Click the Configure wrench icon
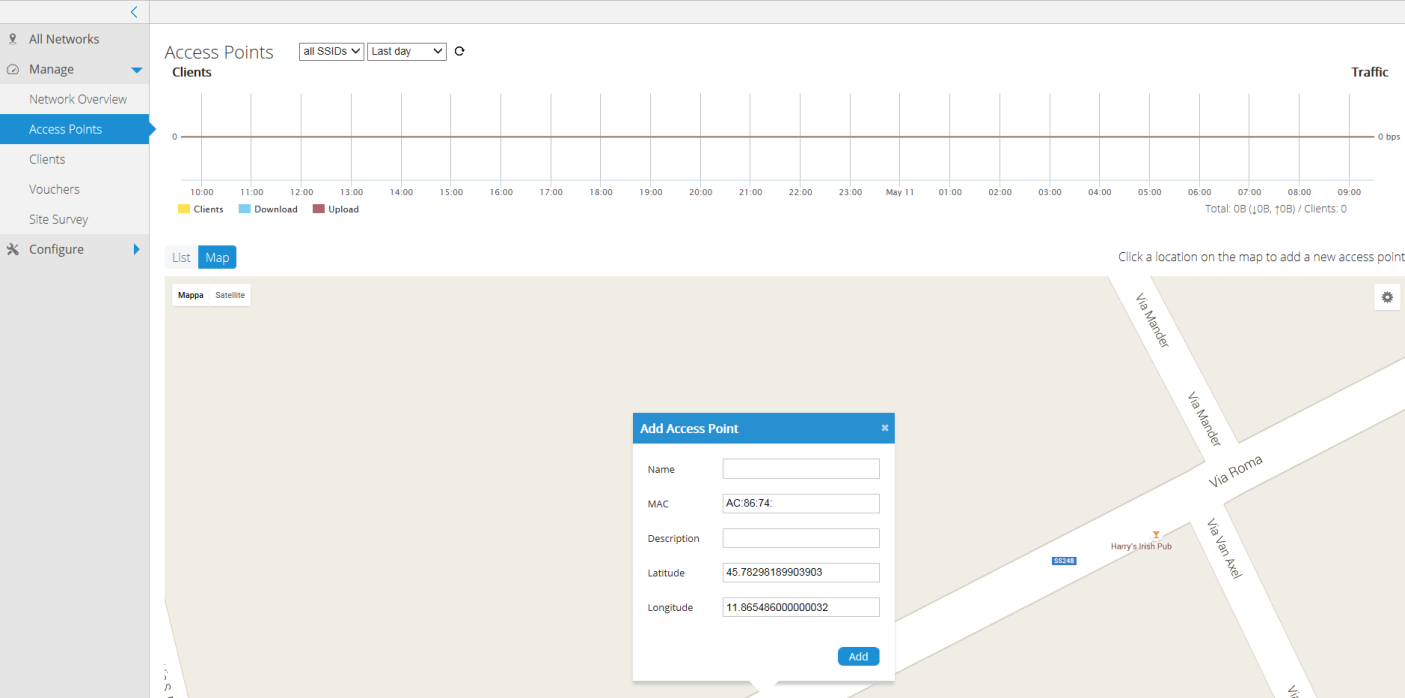This screenshot has width=1405, height=698. (x=13, y=249)
